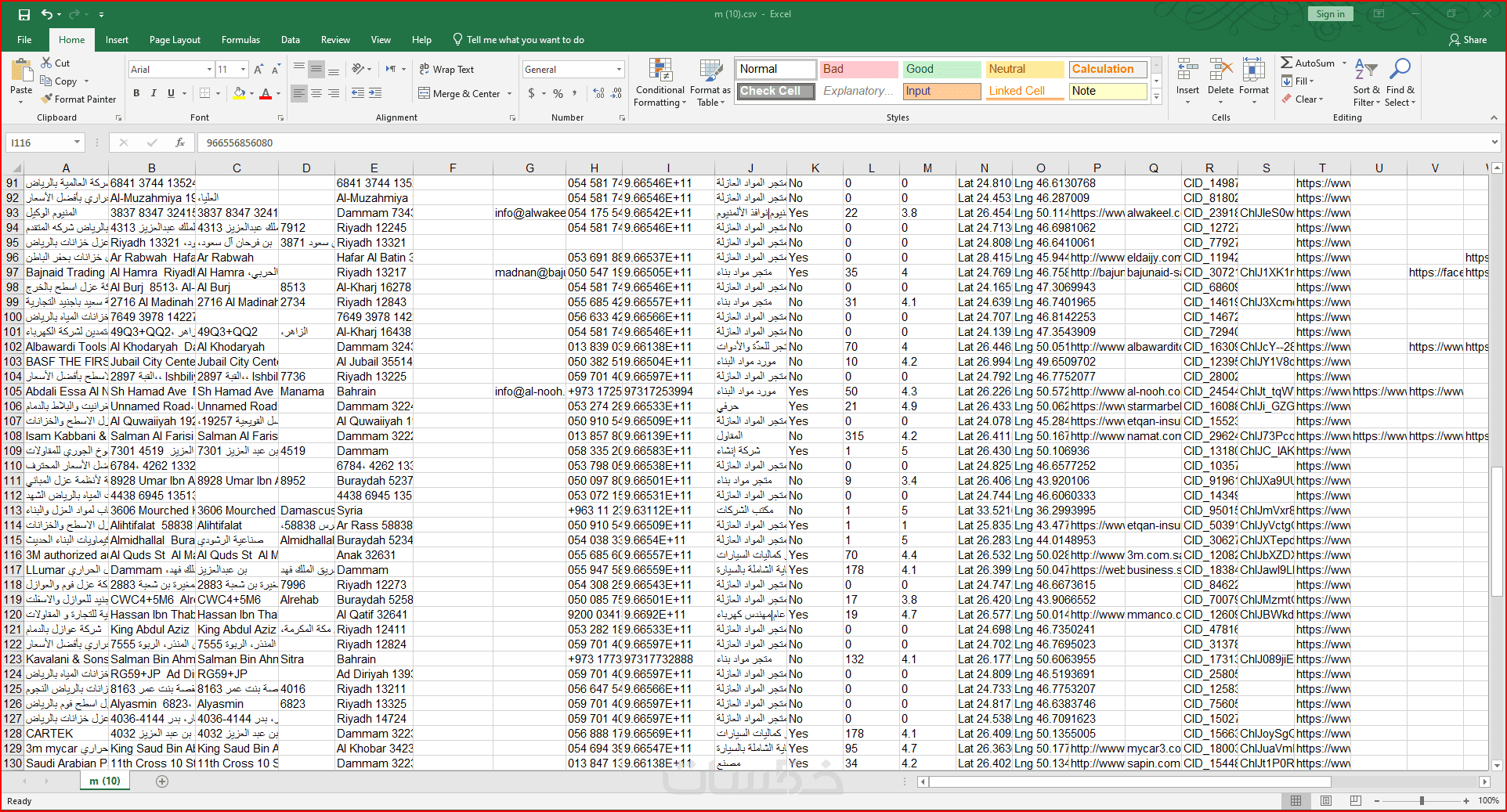
Task: Switch to the Page Layout tab
Action: tap(175, 40)
